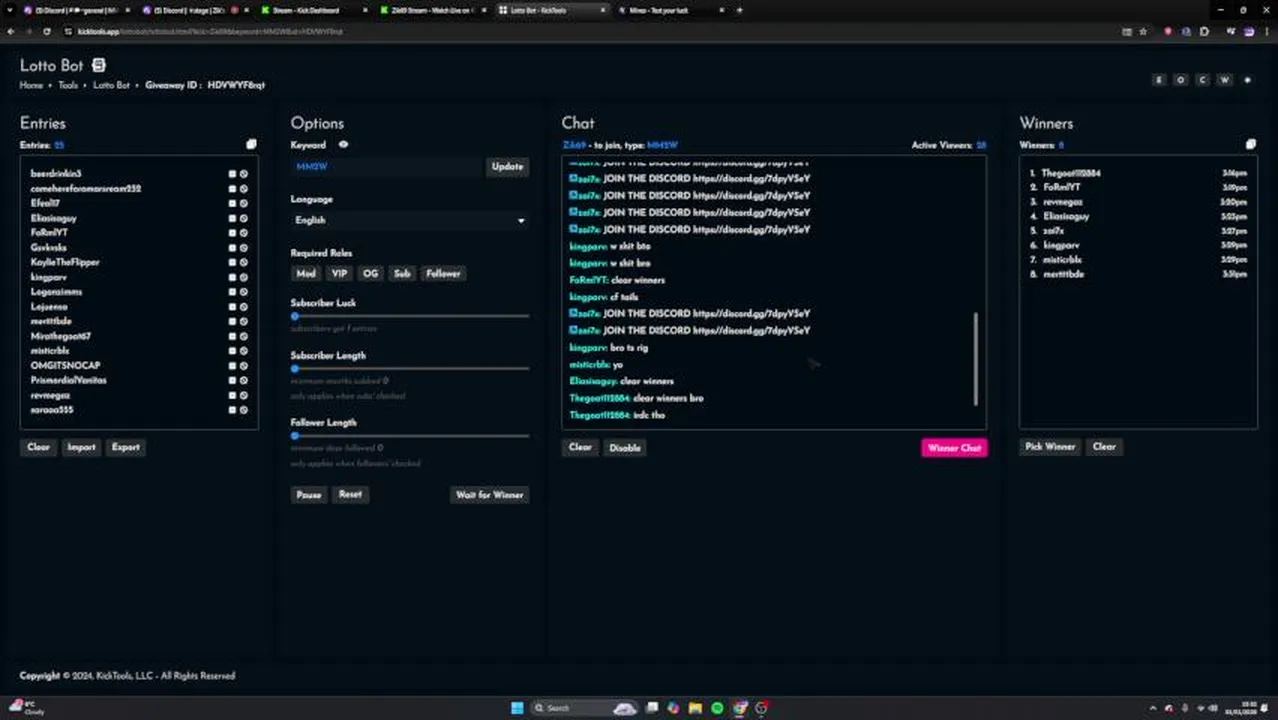The image size is (1278, 720).
Task: Click the small square icon beside Lejuenso
Action: tap(232, 307)
